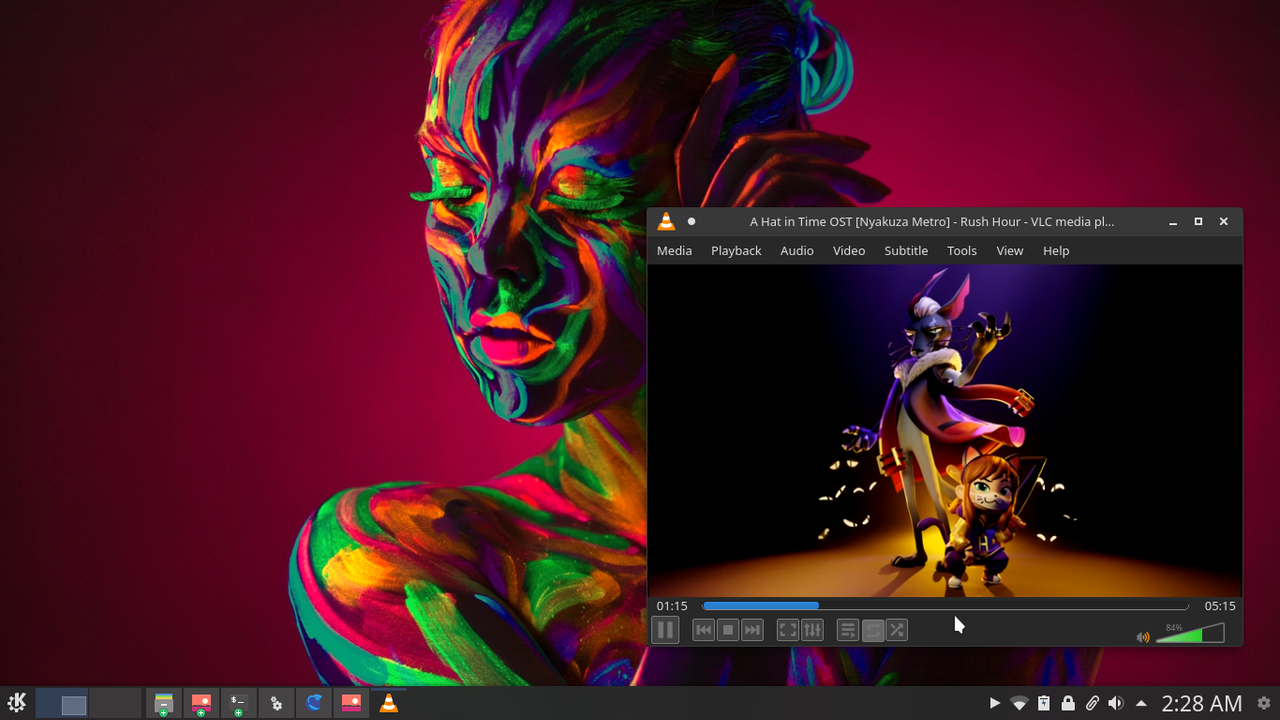This screenshot has width=1280, height=720.
Task: Click the keep-on-all-desktops dot in VLC title bar
Action: tap(691, 222)
